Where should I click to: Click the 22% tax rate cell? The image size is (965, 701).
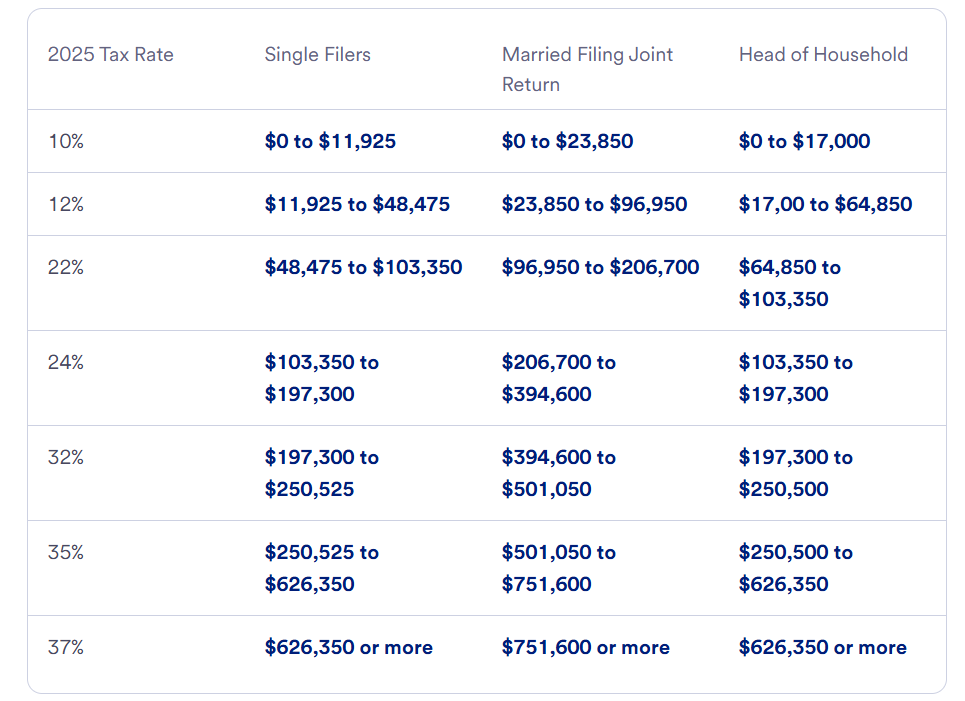pos(66,267)
